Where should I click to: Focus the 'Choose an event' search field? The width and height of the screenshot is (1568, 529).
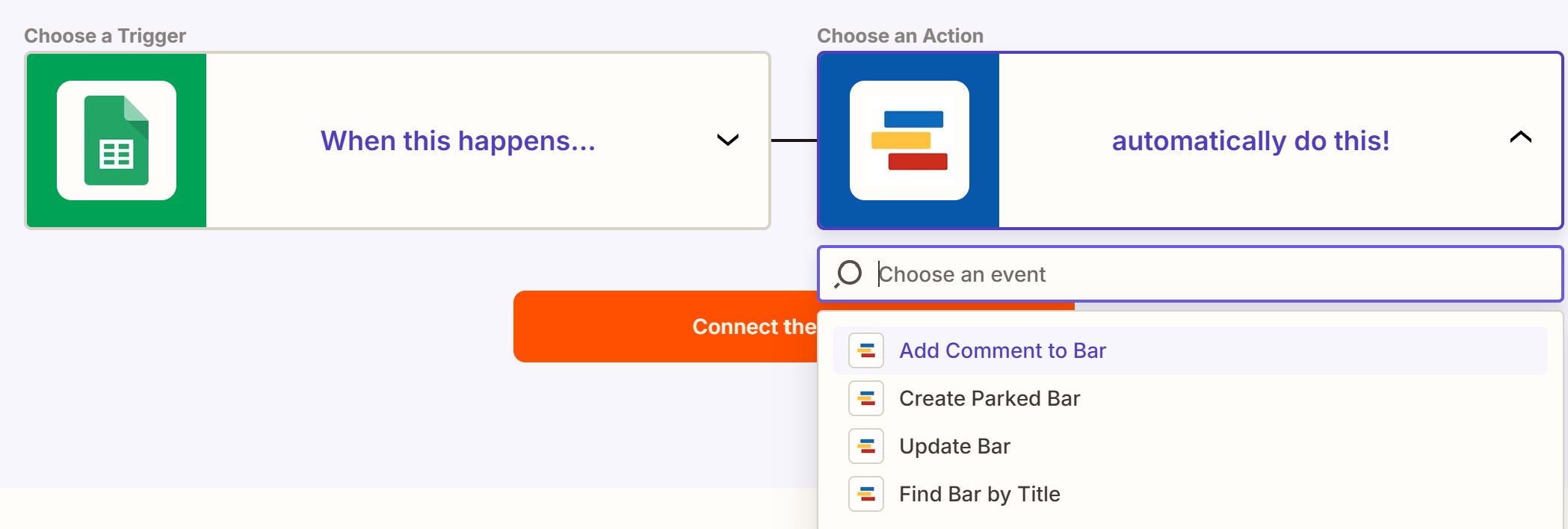click(1191, 274)
